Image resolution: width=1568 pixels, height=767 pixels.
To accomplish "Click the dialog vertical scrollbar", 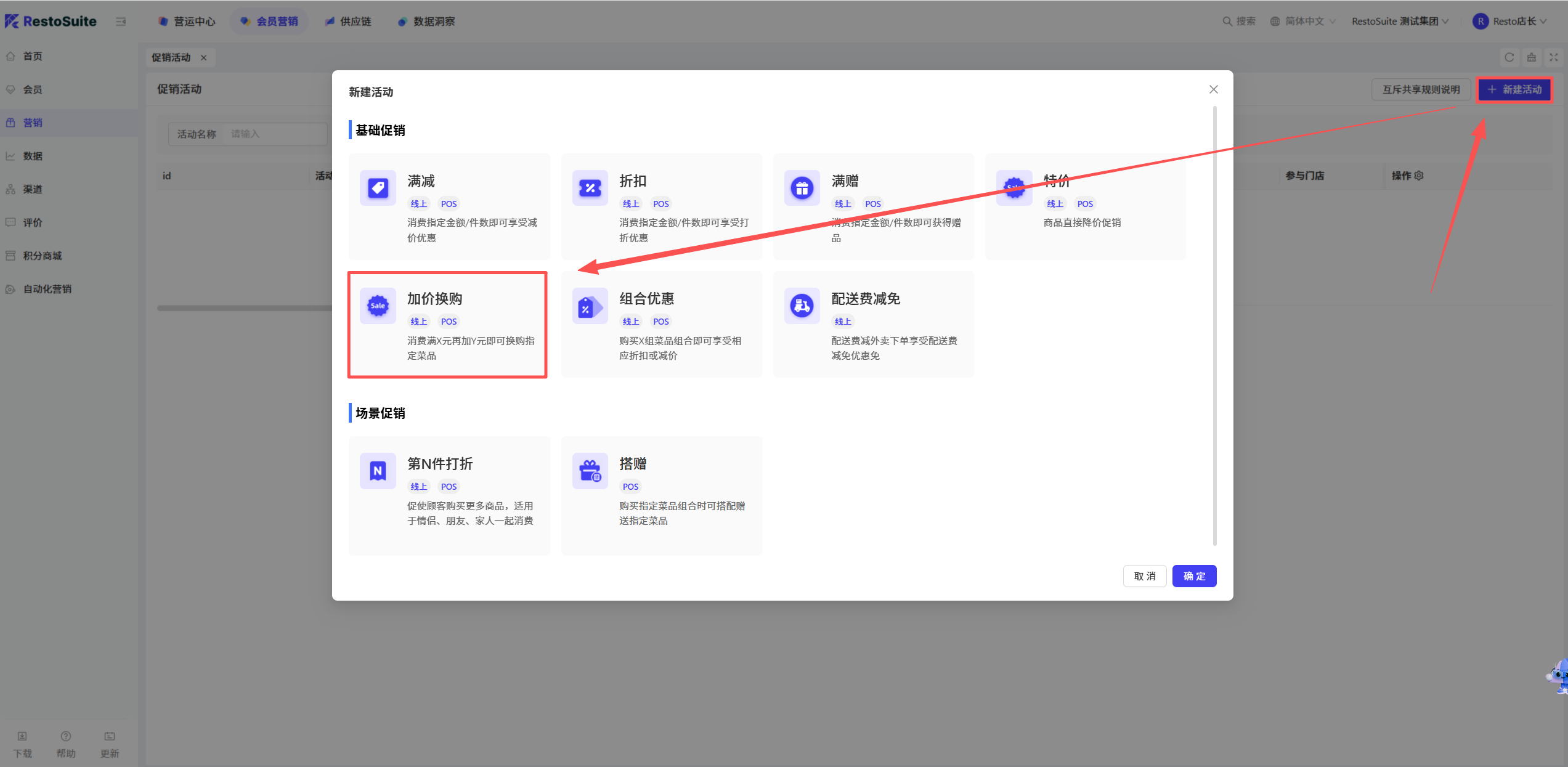I will (1214, 325).
